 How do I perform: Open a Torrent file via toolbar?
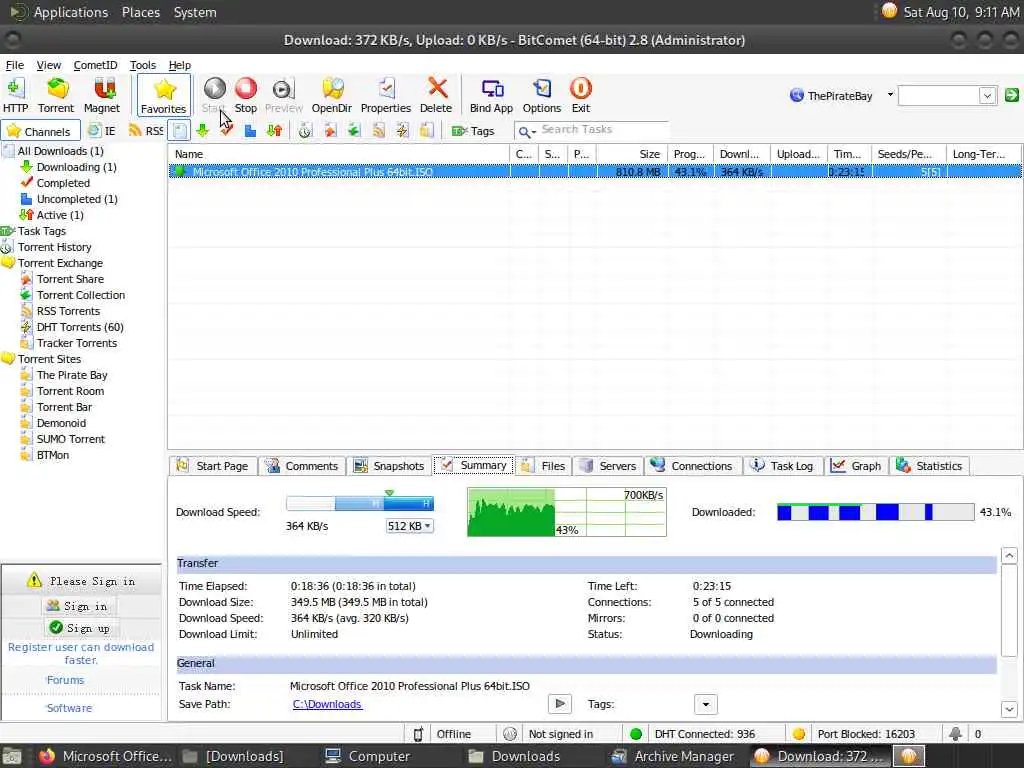pyautogui.click(x=56, y=95)
